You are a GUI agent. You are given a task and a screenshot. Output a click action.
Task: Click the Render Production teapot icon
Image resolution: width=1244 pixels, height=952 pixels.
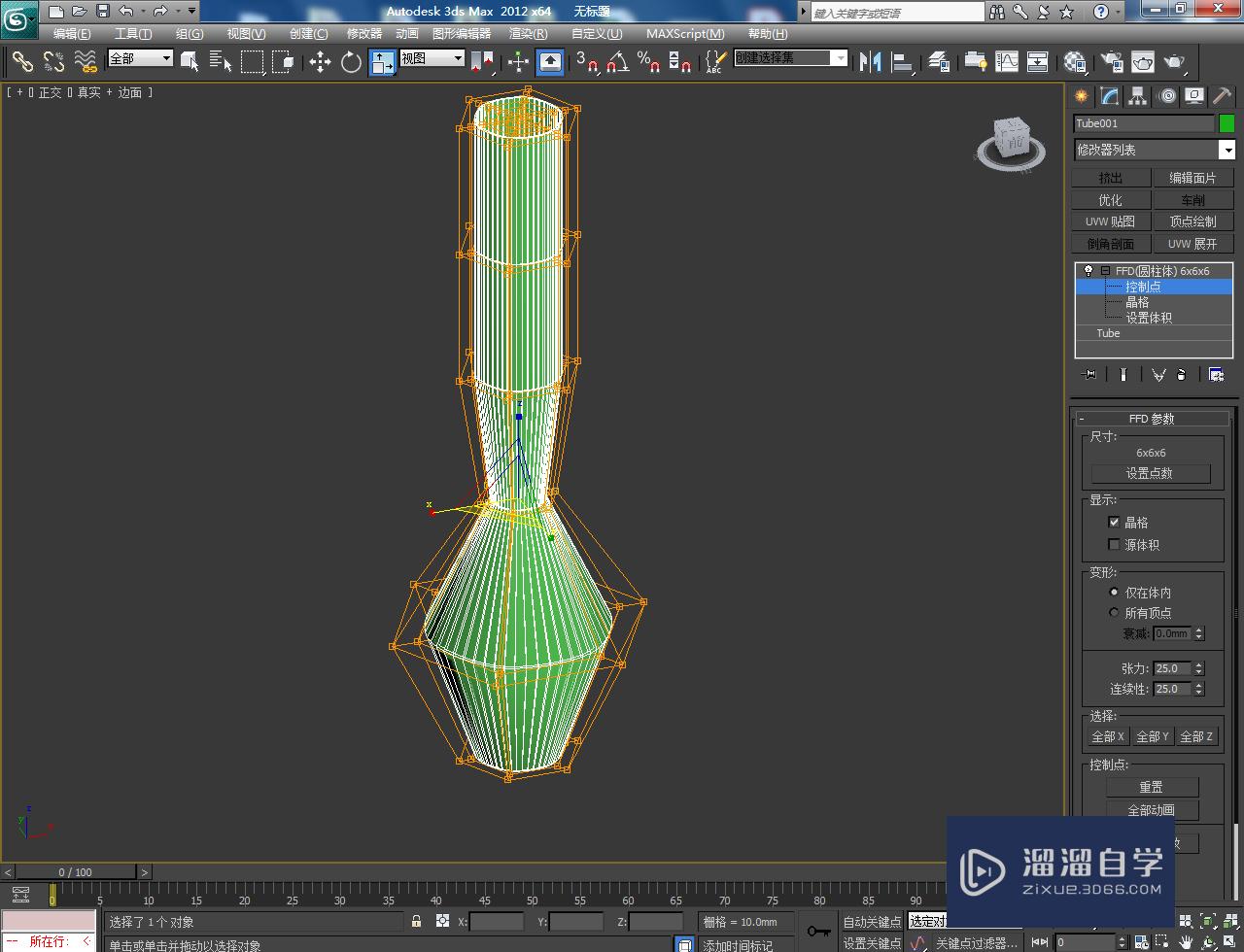(1175, 62)
